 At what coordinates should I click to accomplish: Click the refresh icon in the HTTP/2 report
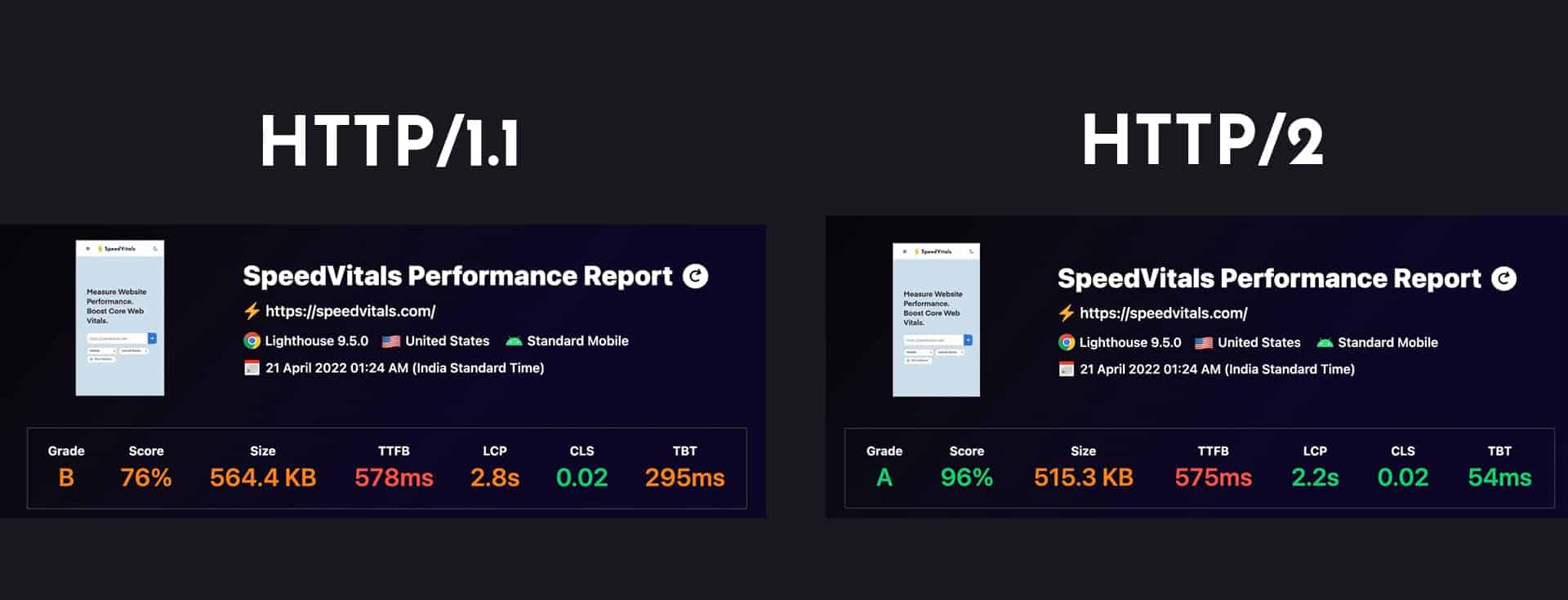pyautogui.click(x=1503, y=279)
